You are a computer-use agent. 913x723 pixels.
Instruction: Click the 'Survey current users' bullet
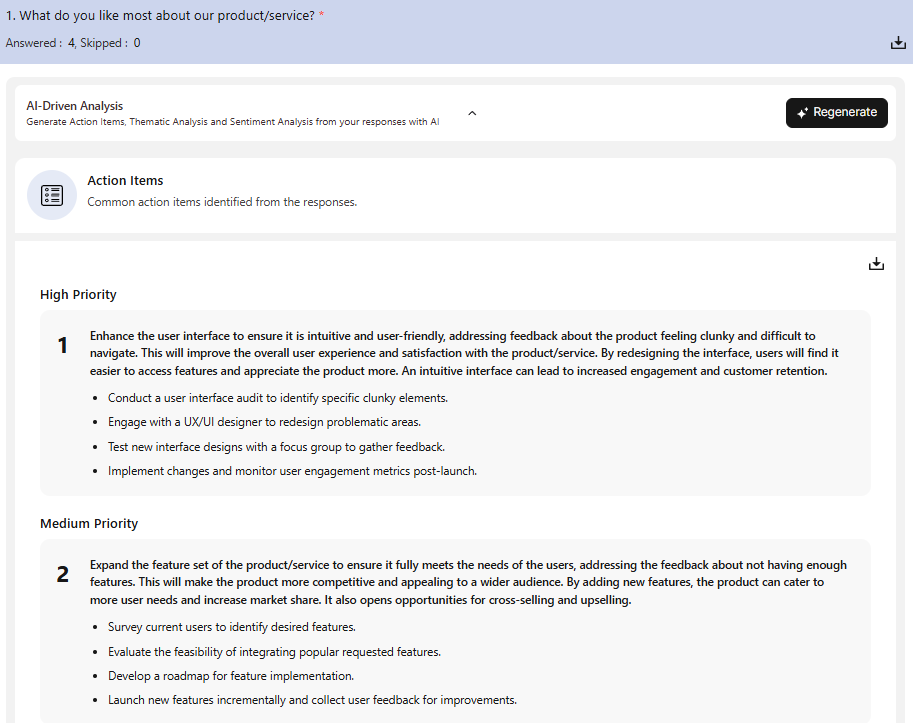click(x=232, y=627)
